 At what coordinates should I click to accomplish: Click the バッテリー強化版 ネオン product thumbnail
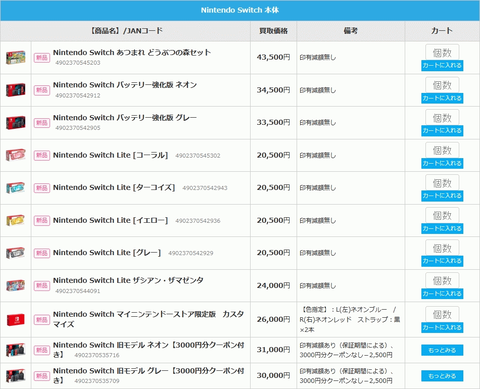tap(16, 90)
